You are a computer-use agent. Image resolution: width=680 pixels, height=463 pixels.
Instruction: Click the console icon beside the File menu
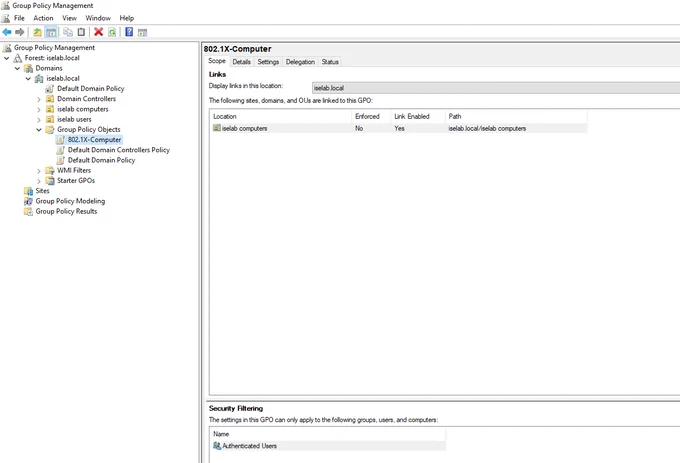pyautogui.click(x=6, y=18)
